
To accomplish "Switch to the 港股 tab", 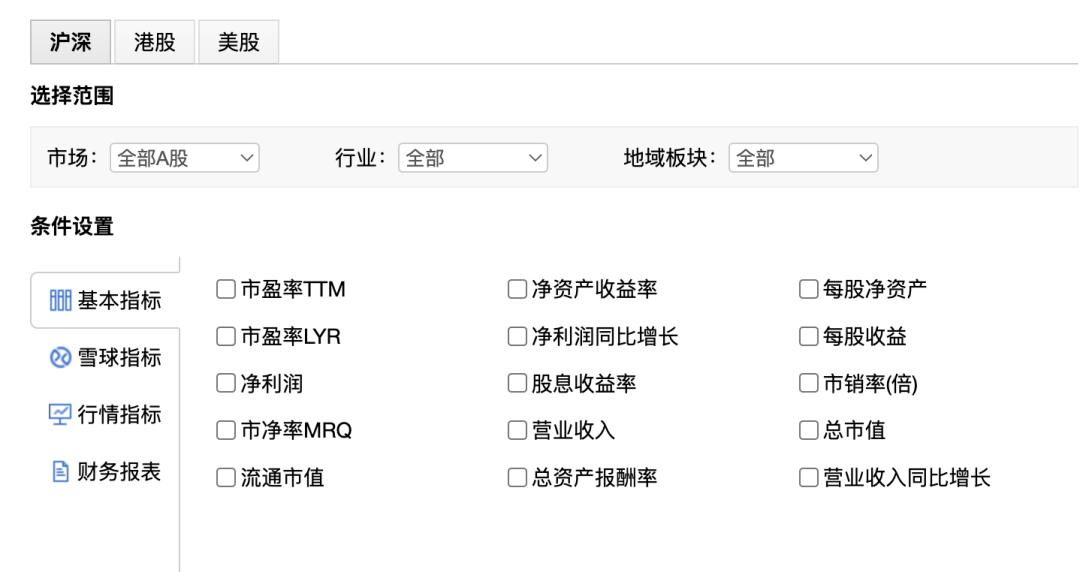I will click(x=154, y=42).
